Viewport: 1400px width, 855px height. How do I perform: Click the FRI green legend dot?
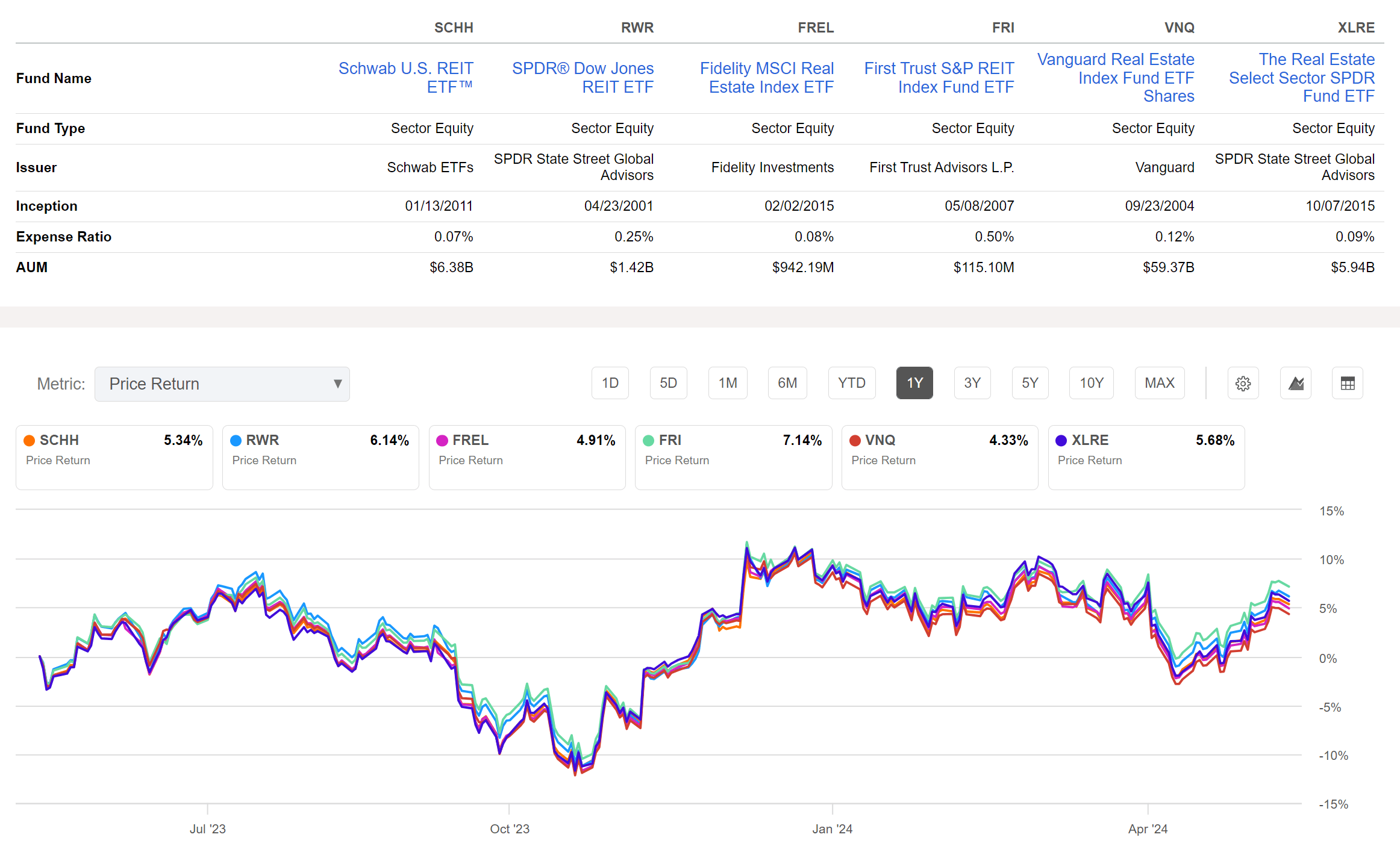pos(648,440)
